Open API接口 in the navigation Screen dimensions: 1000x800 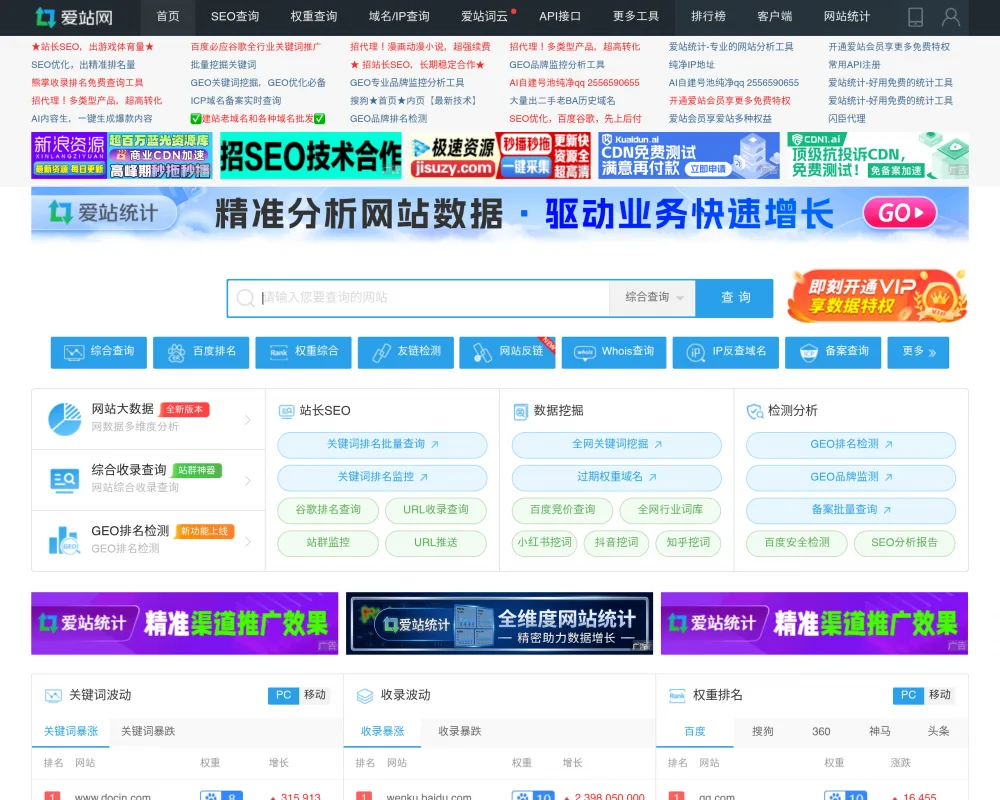click(560, 17)
